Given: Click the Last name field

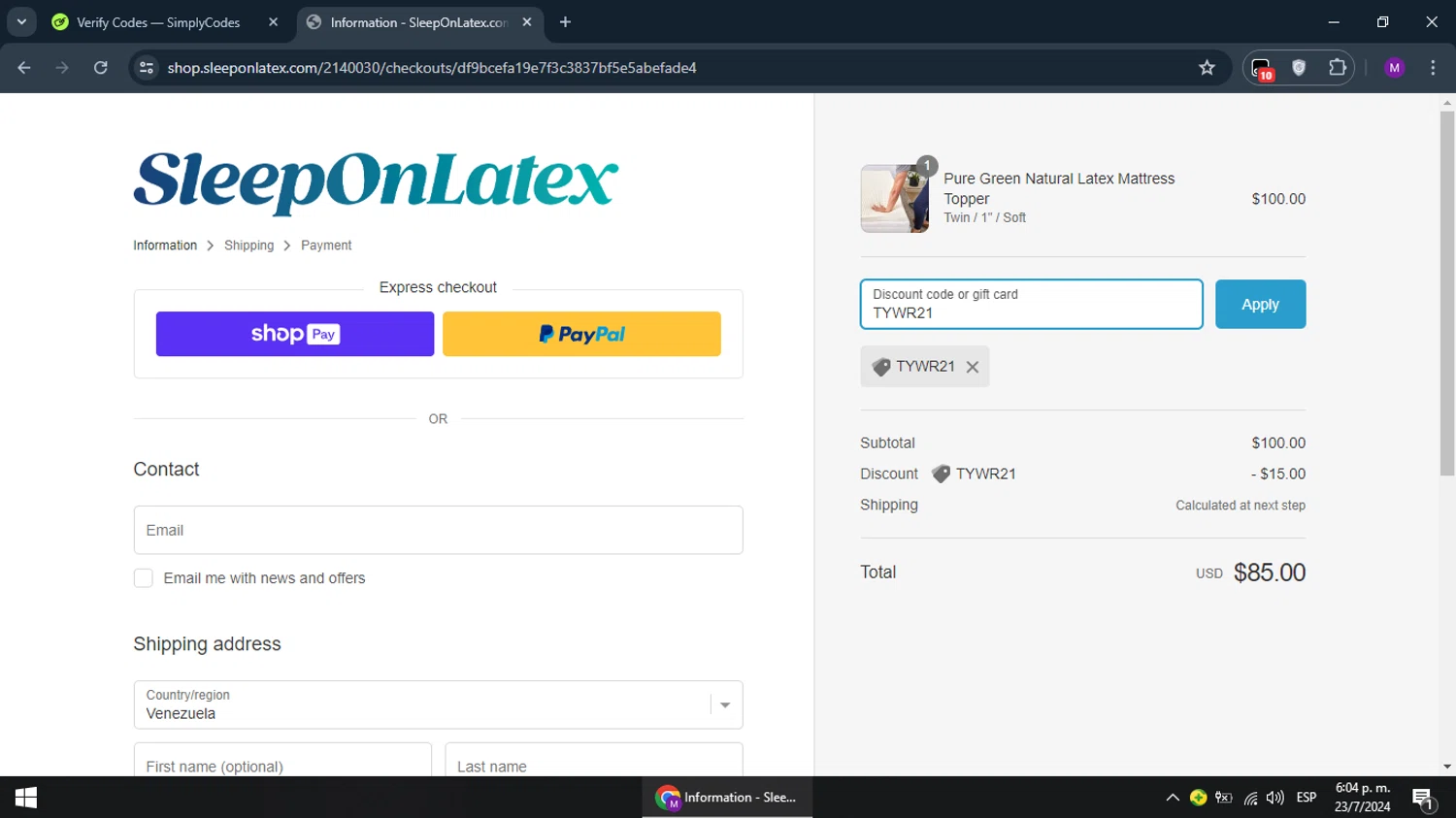Looking at the screenshot, I should click(594, 760).
